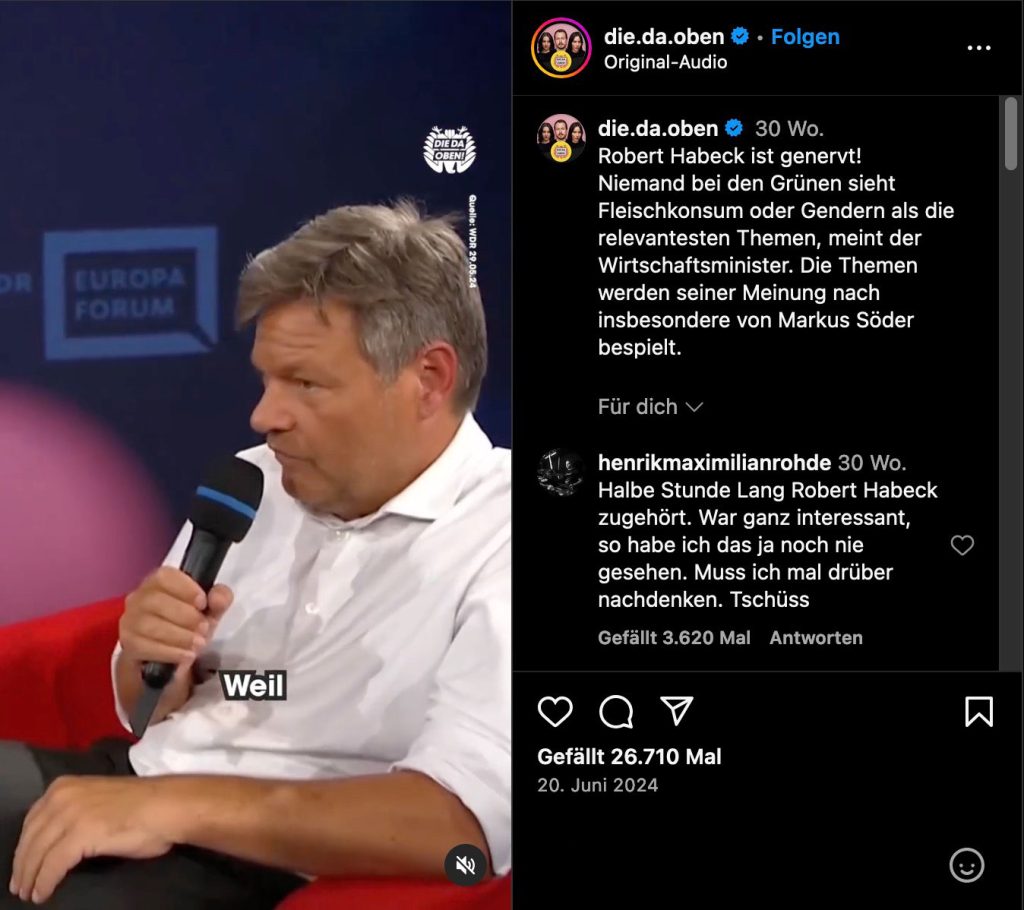Show who liked: 'Gefällt 26.710 Mal'
The width and height of the screenshot is (1024, 910).
pyautogui.click(x=629, y=756)
